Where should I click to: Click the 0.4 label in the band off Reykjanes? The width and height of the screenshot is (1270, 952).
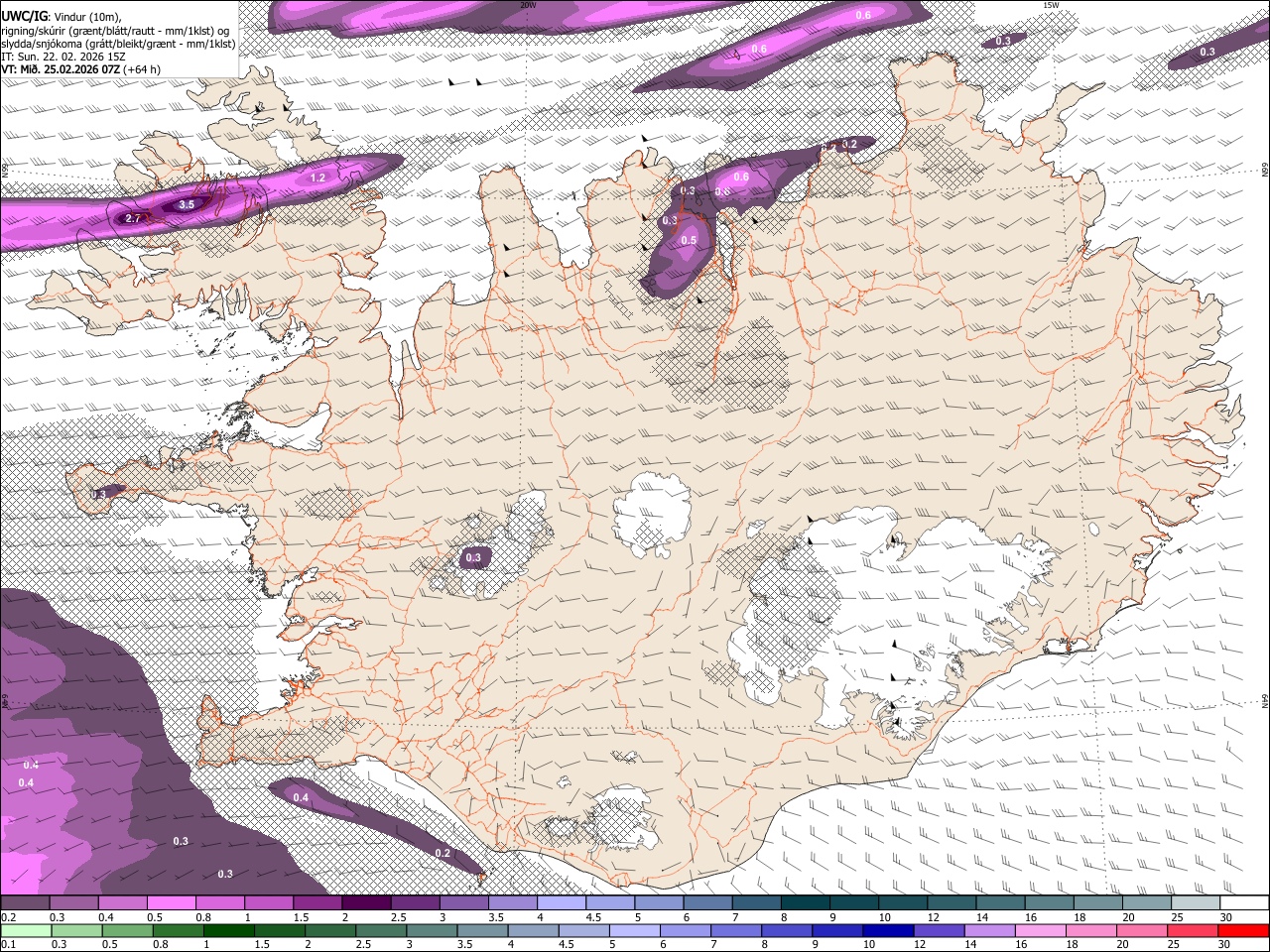[x=301, y=797]
